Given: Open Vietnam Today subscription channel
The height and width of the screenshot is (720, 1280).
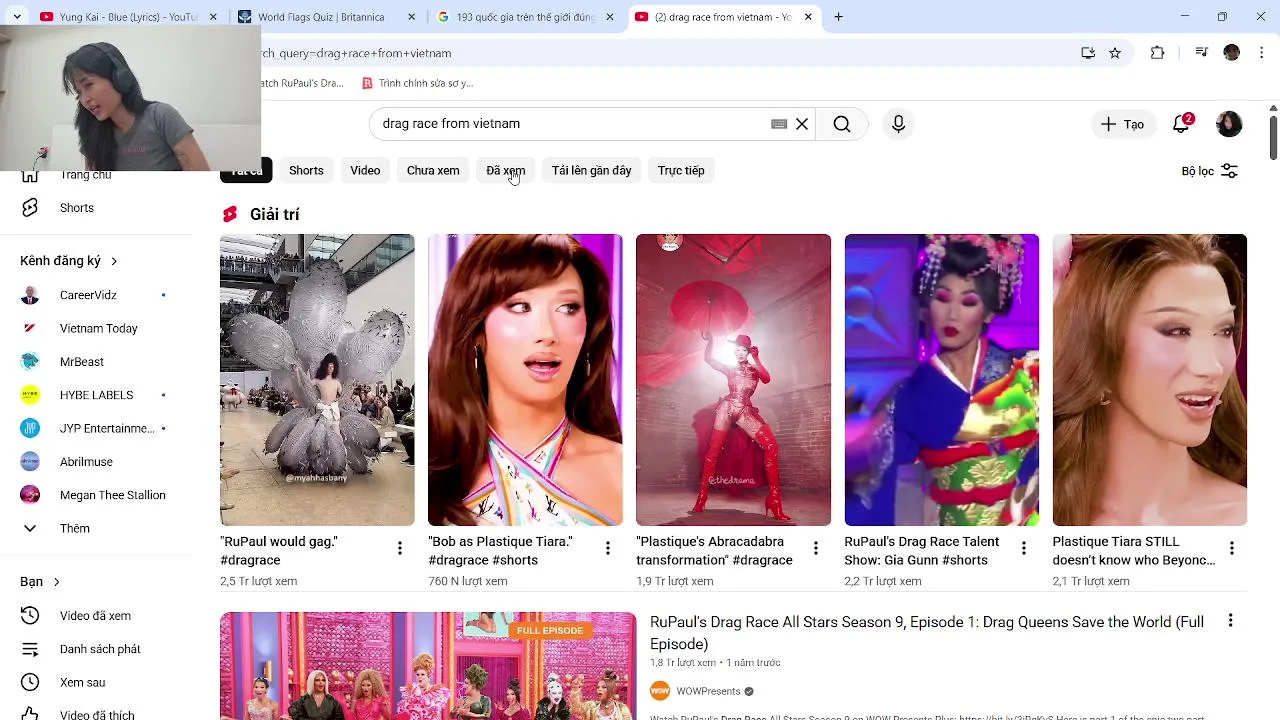Looking at the screenshot, I should [98, 328].
